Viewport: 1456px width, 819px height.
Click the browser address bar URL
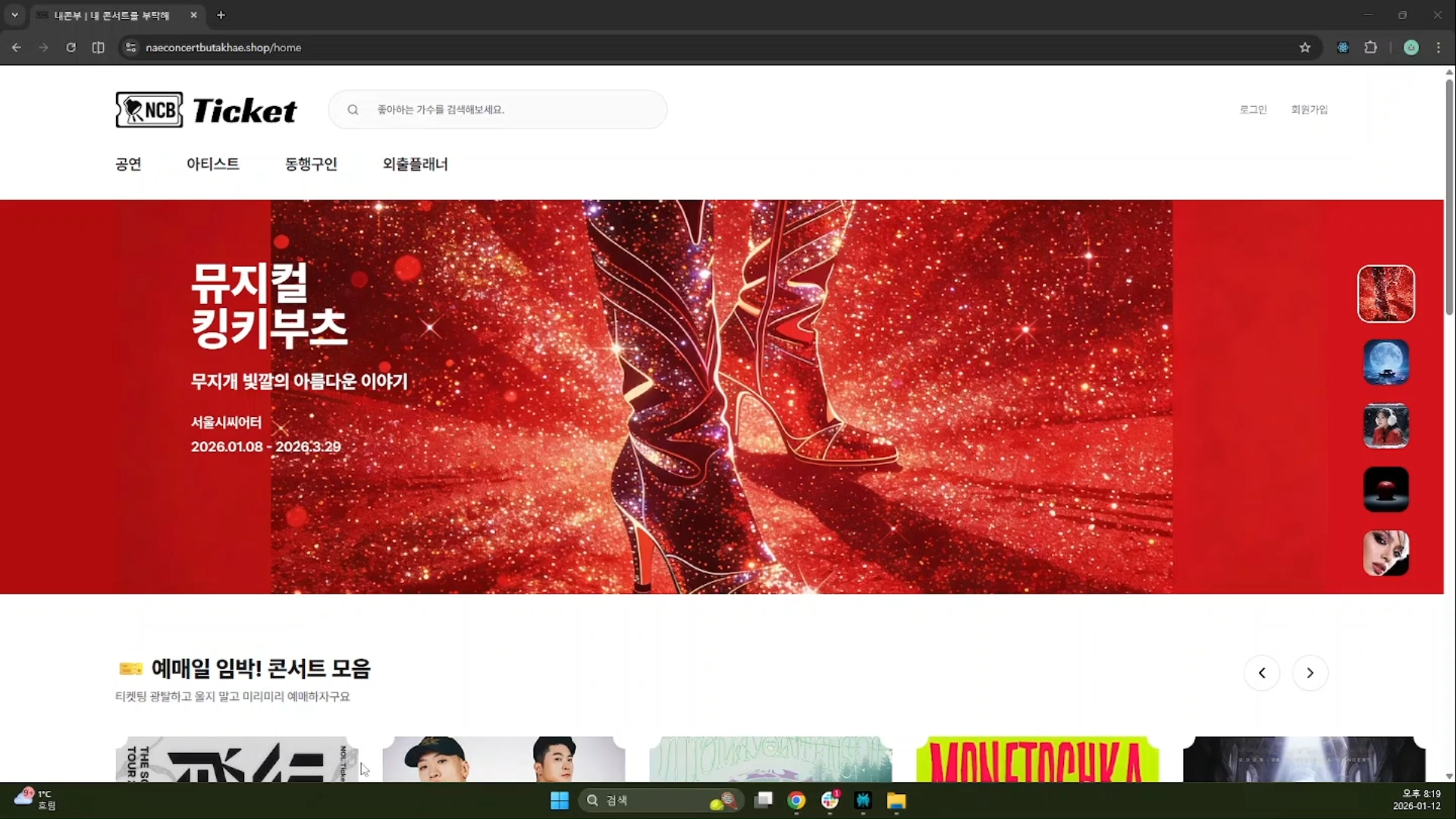tap(223, 47)
